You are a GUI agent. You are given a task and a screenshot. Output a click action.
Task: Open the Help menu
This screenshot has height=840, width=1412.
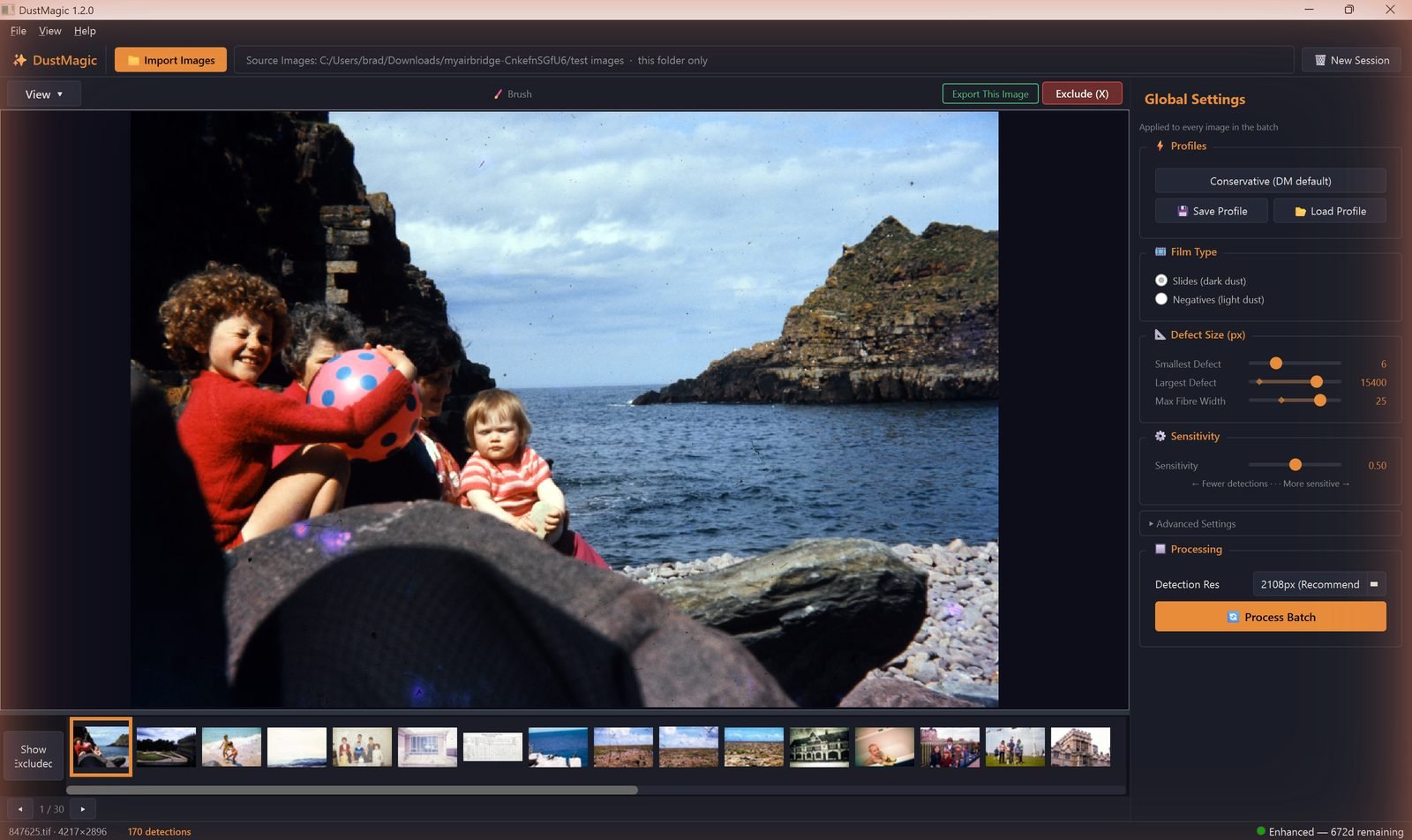85,31
